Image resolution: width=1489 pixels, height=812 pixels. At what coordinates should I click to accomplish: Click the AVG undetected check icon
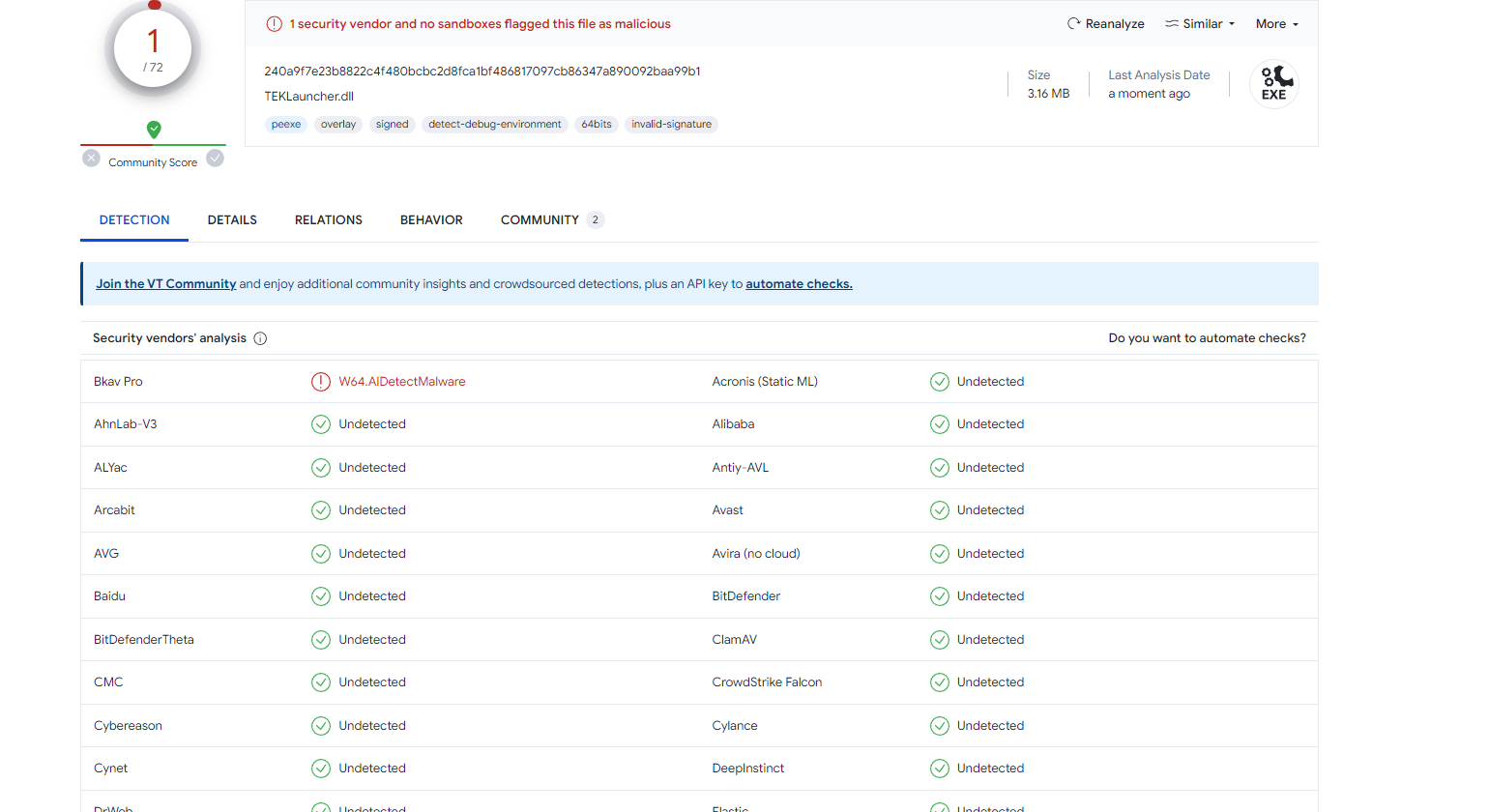(x=321, y=554)
